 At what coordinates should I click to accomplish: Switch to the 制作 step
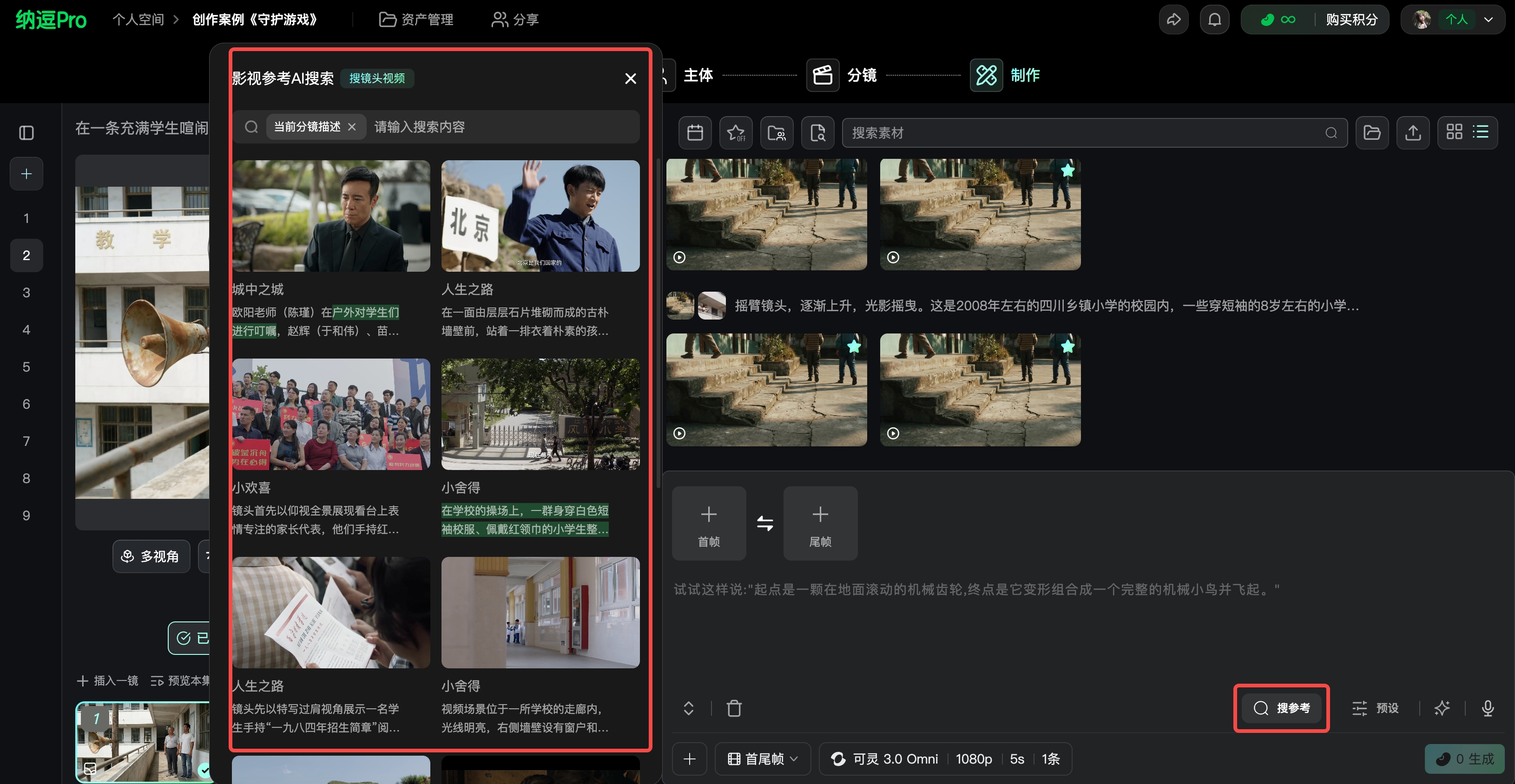click(1005, 75)
